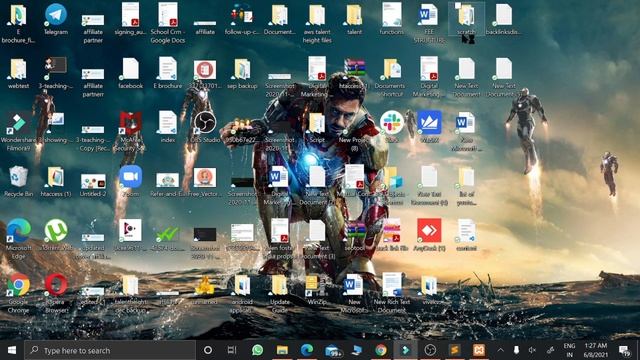Open the 1:27 AM clock and calendar

coord(596,350)
